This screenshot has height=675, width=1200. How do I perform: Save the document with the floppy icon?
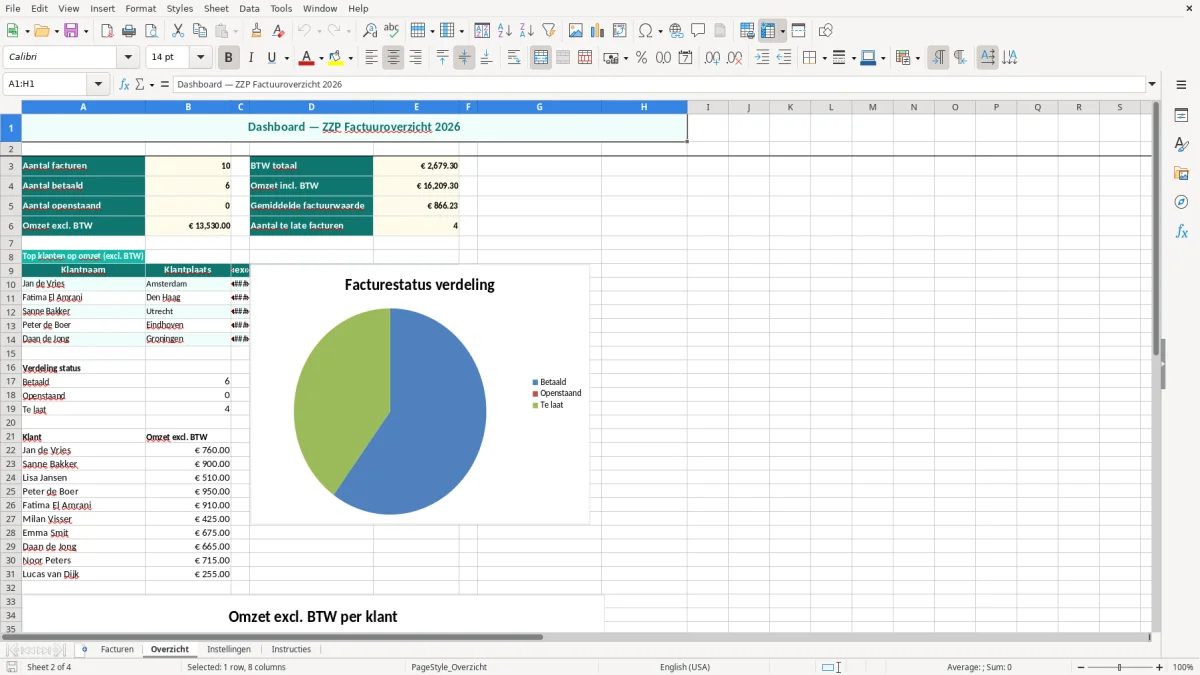point(71,31)
